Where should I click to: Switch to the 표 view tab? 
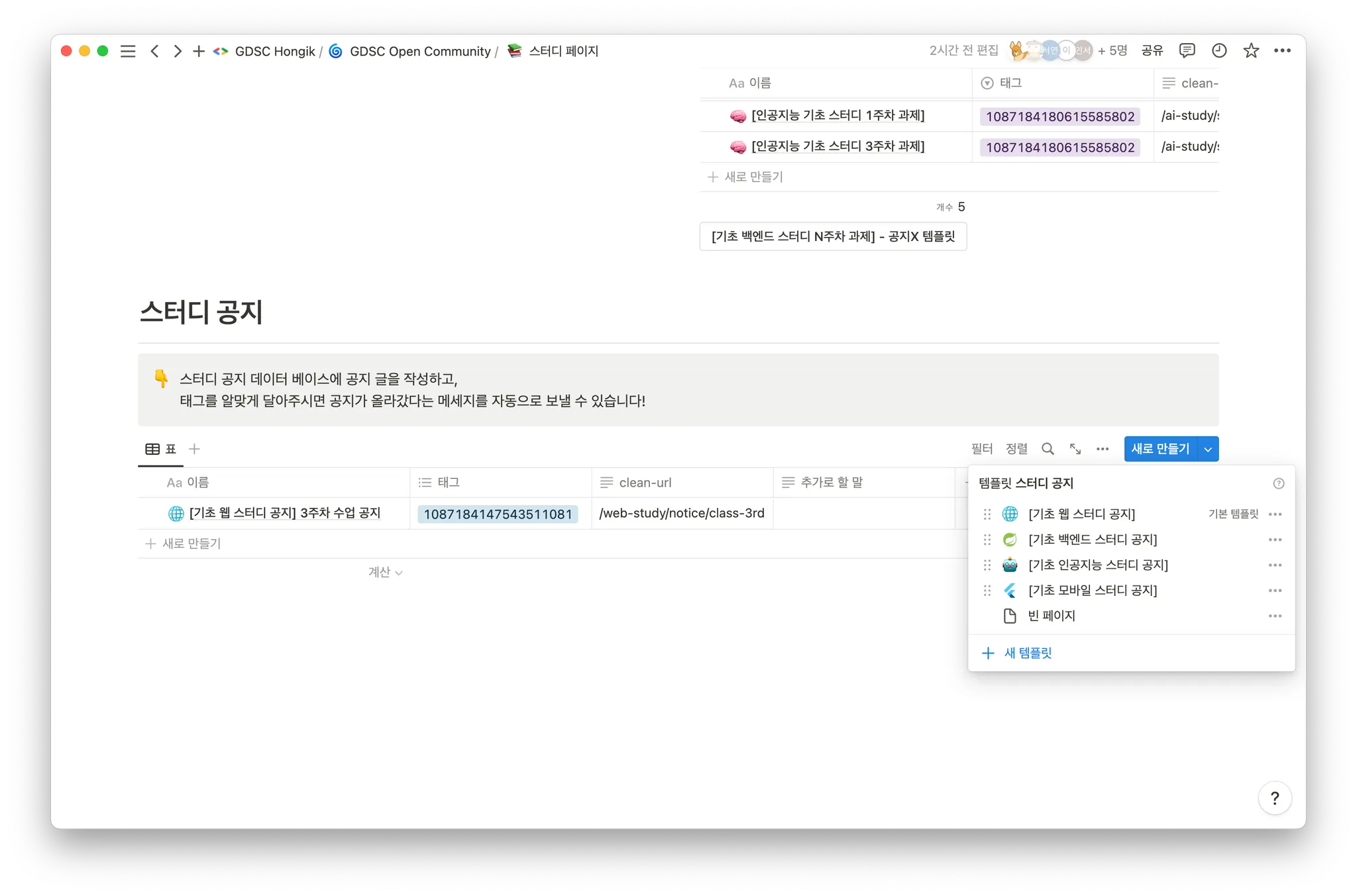pos(161,449)
